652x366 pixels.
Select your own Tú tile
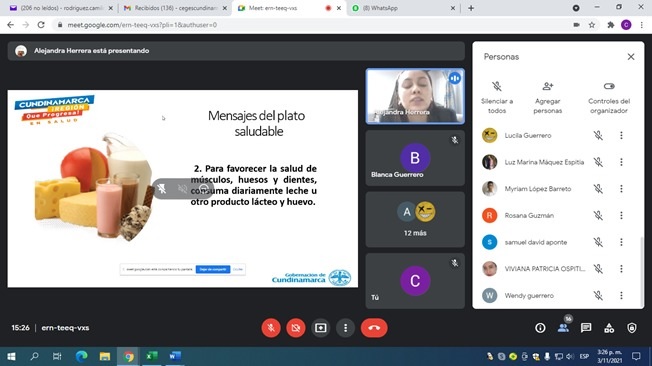415,281
